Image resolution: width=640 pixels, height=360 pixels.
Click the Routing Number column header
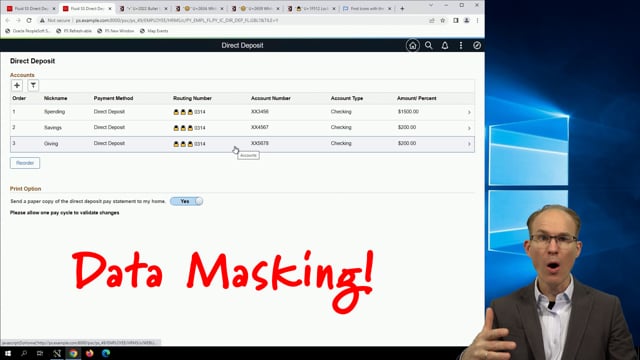tap(192, 98)
